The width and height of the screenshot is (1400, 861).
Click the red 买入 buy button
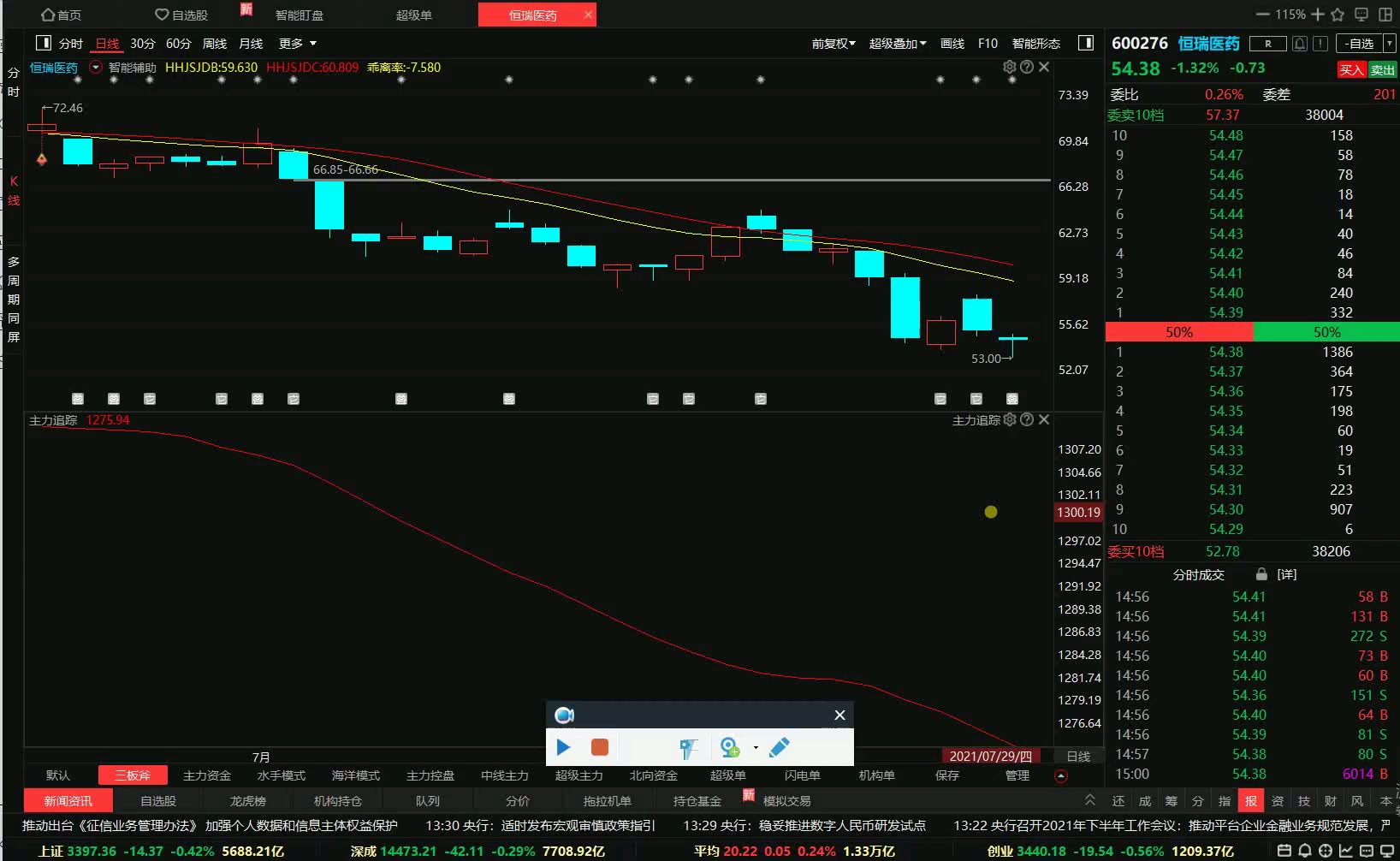coord(1351,70)
